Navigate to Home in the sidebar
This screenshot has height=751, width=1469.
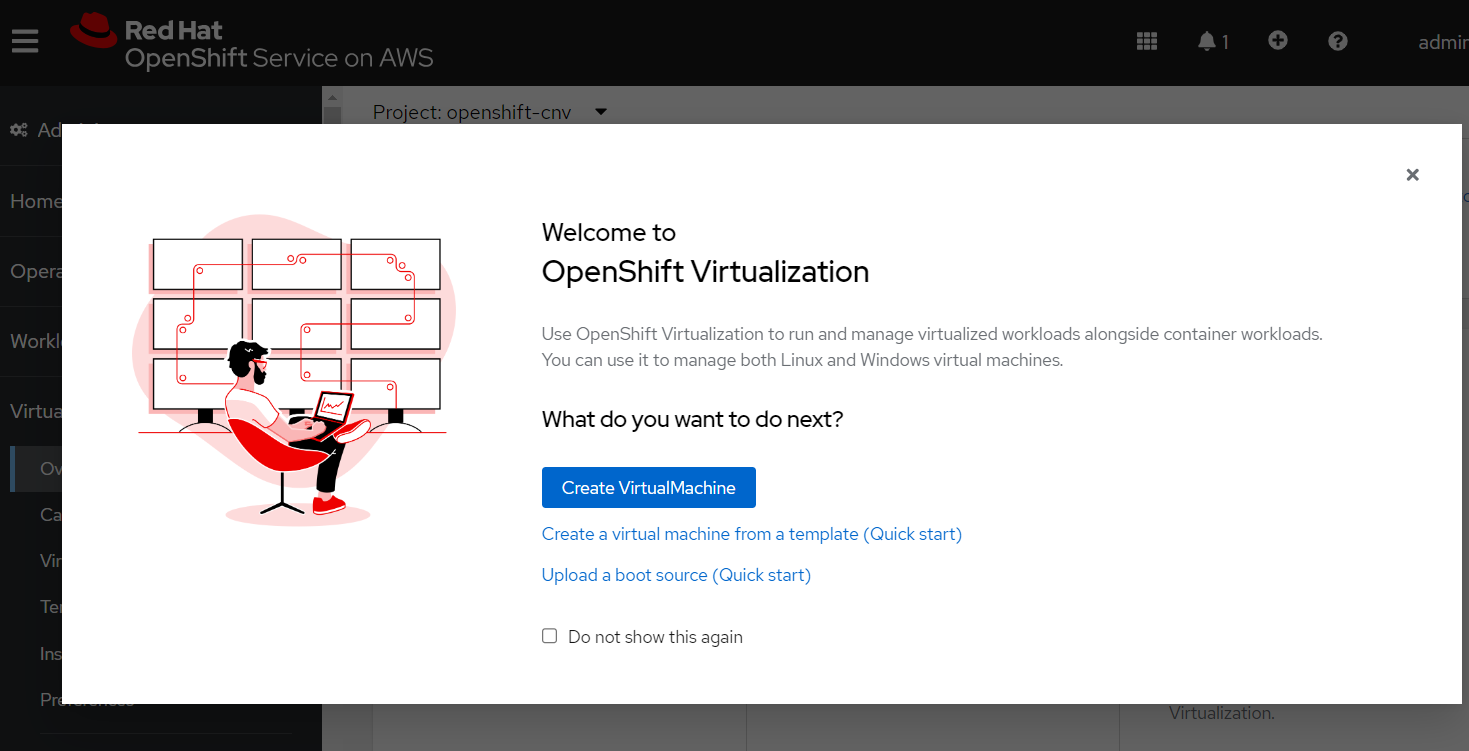36,200
